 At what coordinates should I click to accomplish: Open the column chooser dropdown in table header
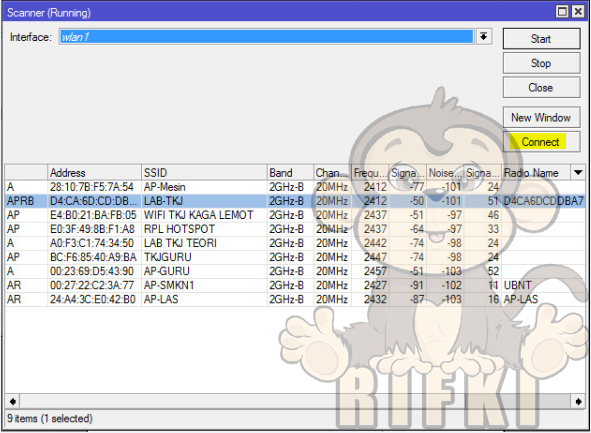(578, 173)
